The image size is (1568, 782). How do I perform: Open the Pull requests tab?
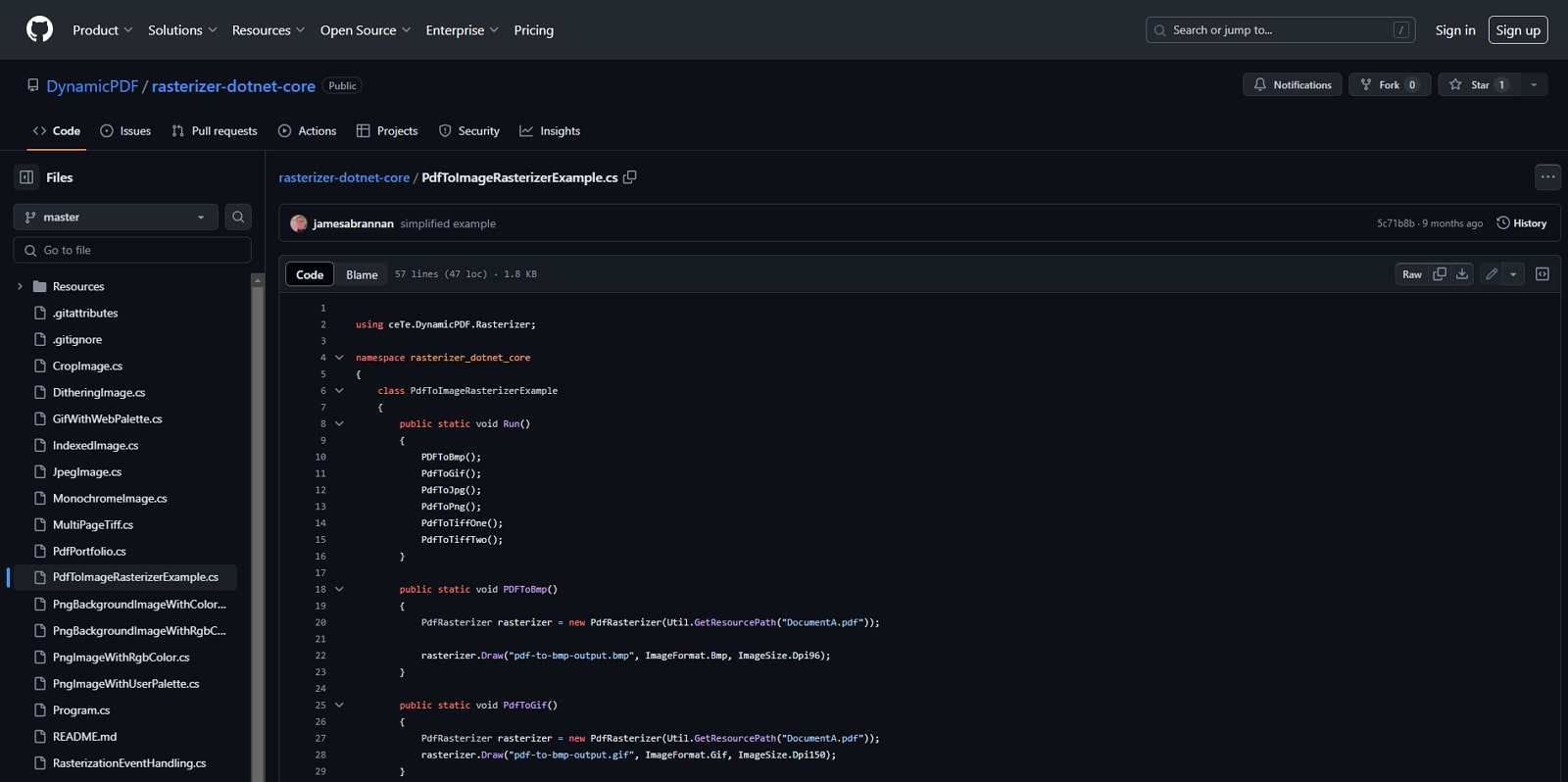(x=214, y=130)
